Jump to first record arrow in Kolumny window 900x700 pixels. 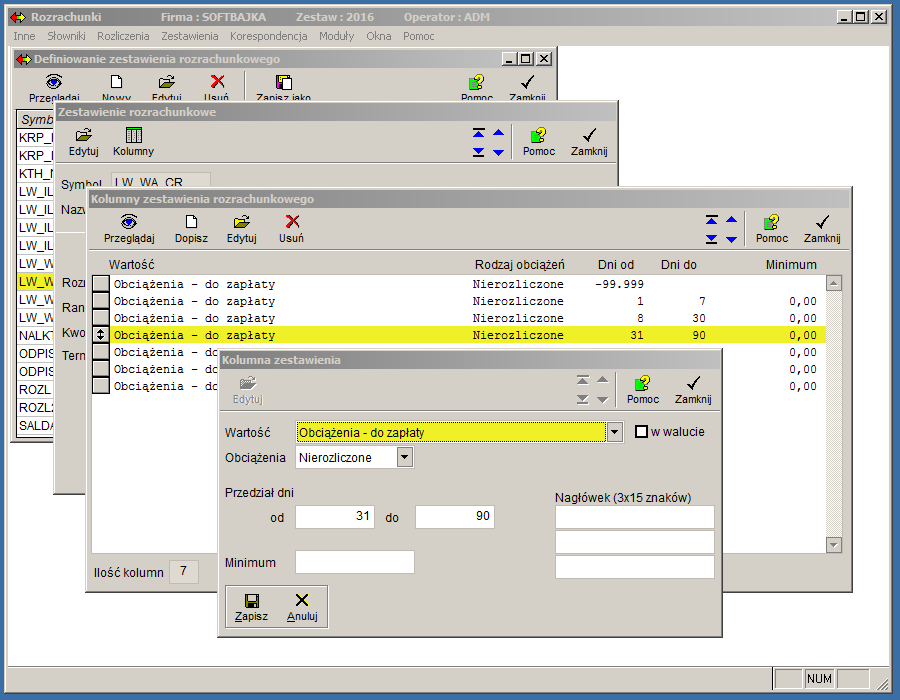712,220
